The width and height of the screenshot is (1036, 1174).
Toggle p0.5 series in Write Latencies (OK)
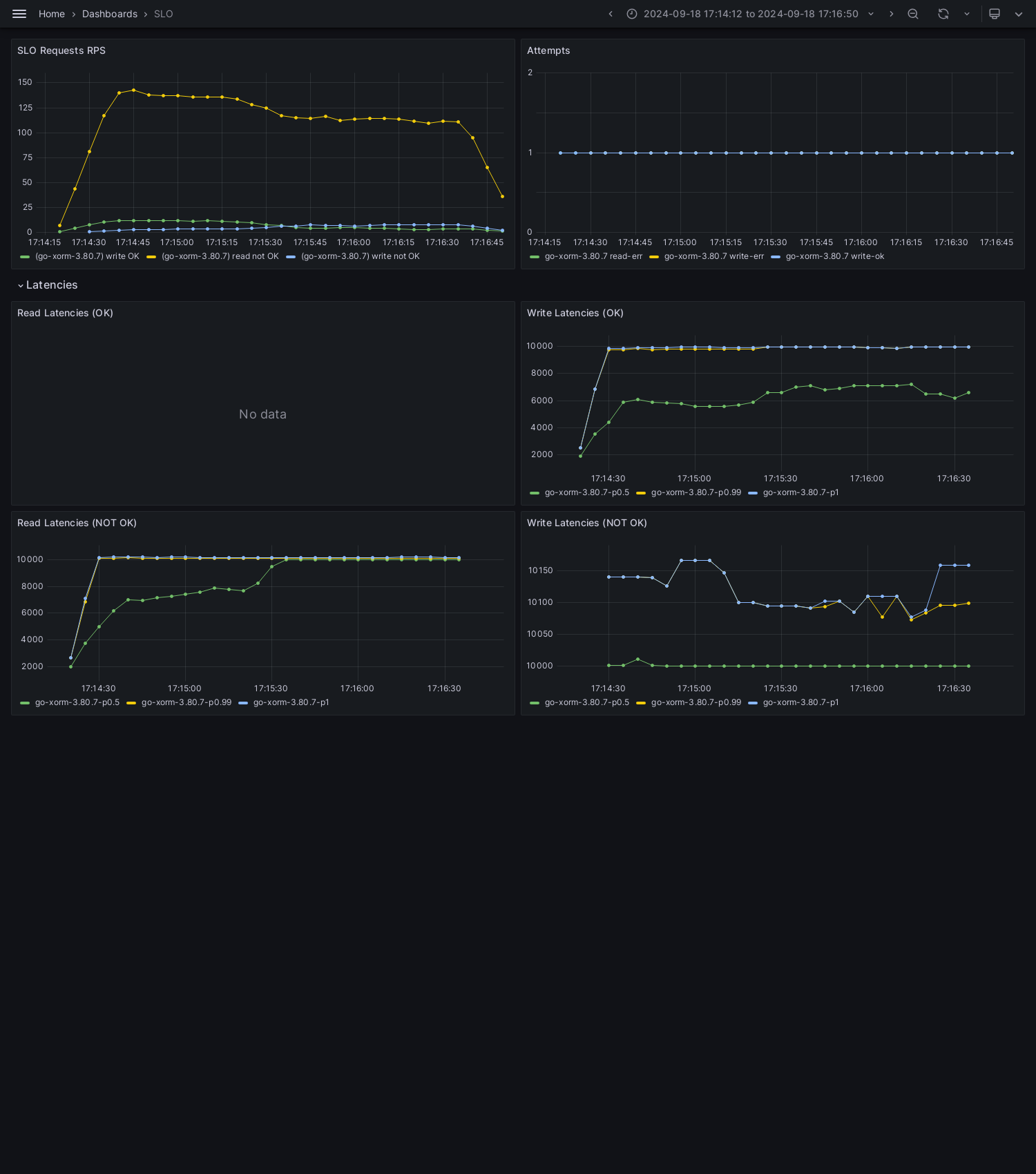[x=587, y=492]
